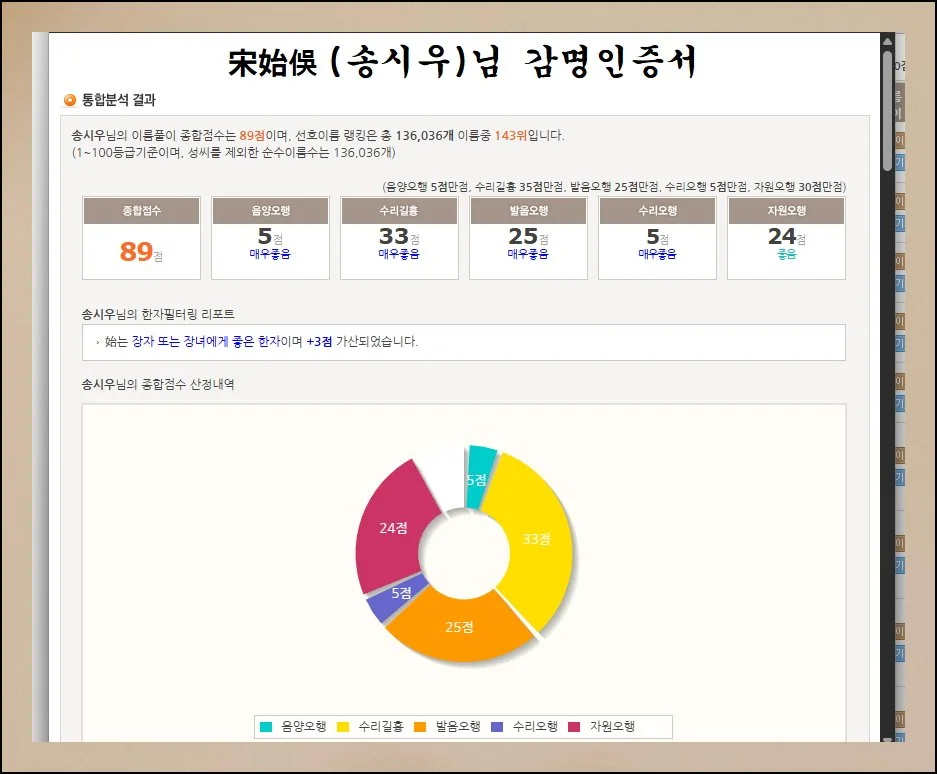Select the orange 25점 pie slice
This screenshot has width=937, height=774.
point(460,628)
